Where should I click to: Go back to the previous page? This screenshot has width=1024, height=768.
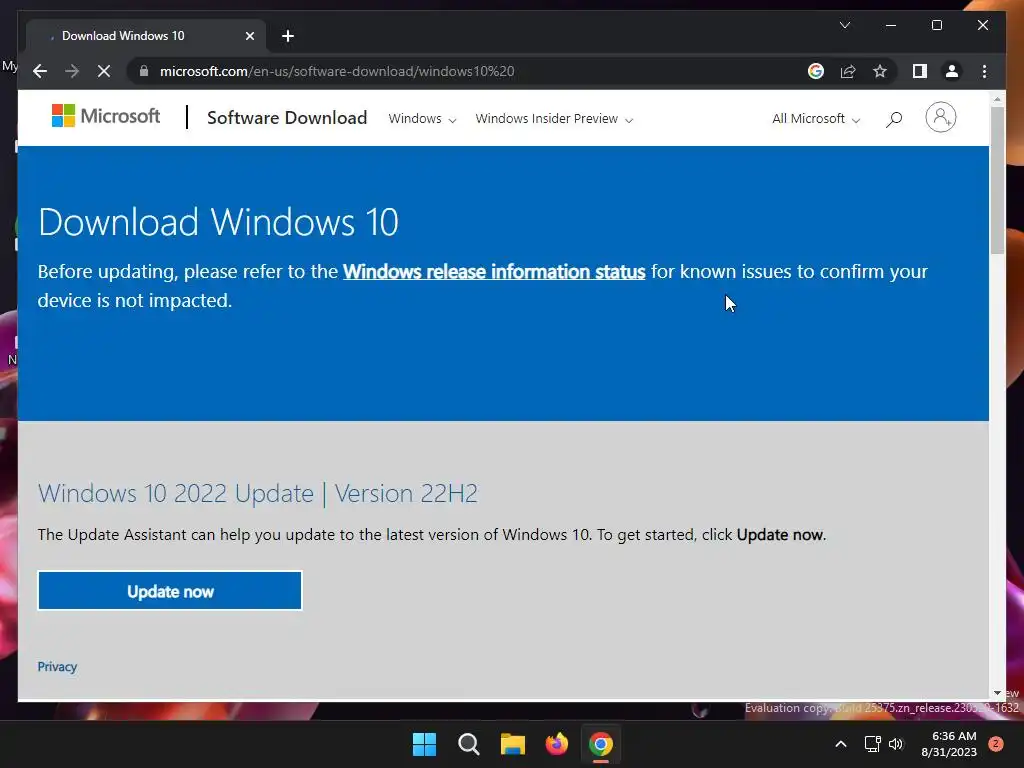tap(40, 71)
